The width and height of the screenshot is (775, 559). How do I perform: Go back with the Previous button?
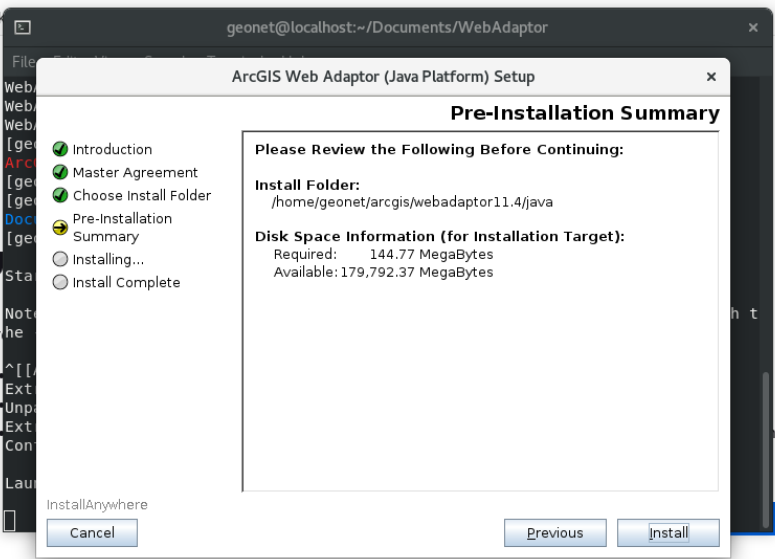pos(555,533)
